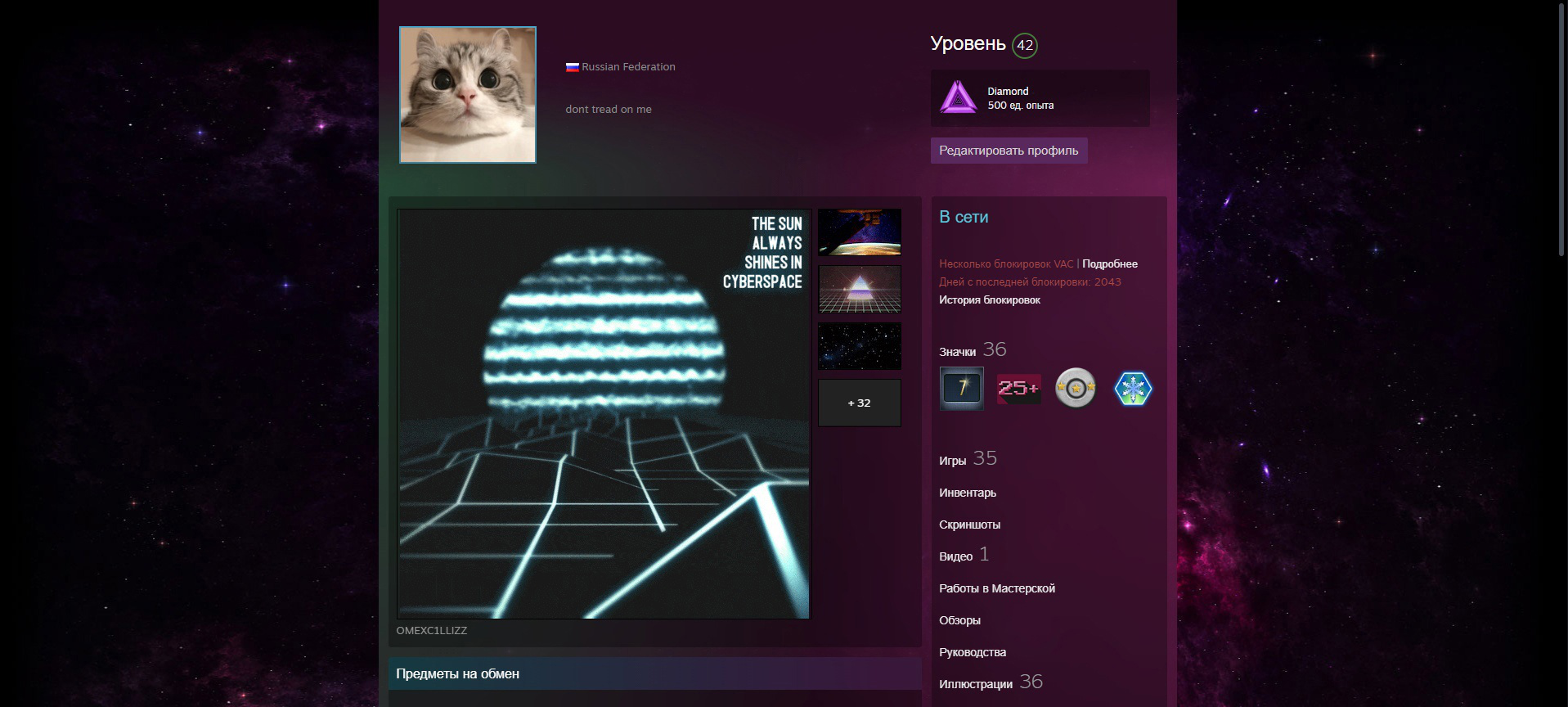Open the Руководства guides link
The height and width of the screenshot is (707, 1568).
tap(973, 652)
